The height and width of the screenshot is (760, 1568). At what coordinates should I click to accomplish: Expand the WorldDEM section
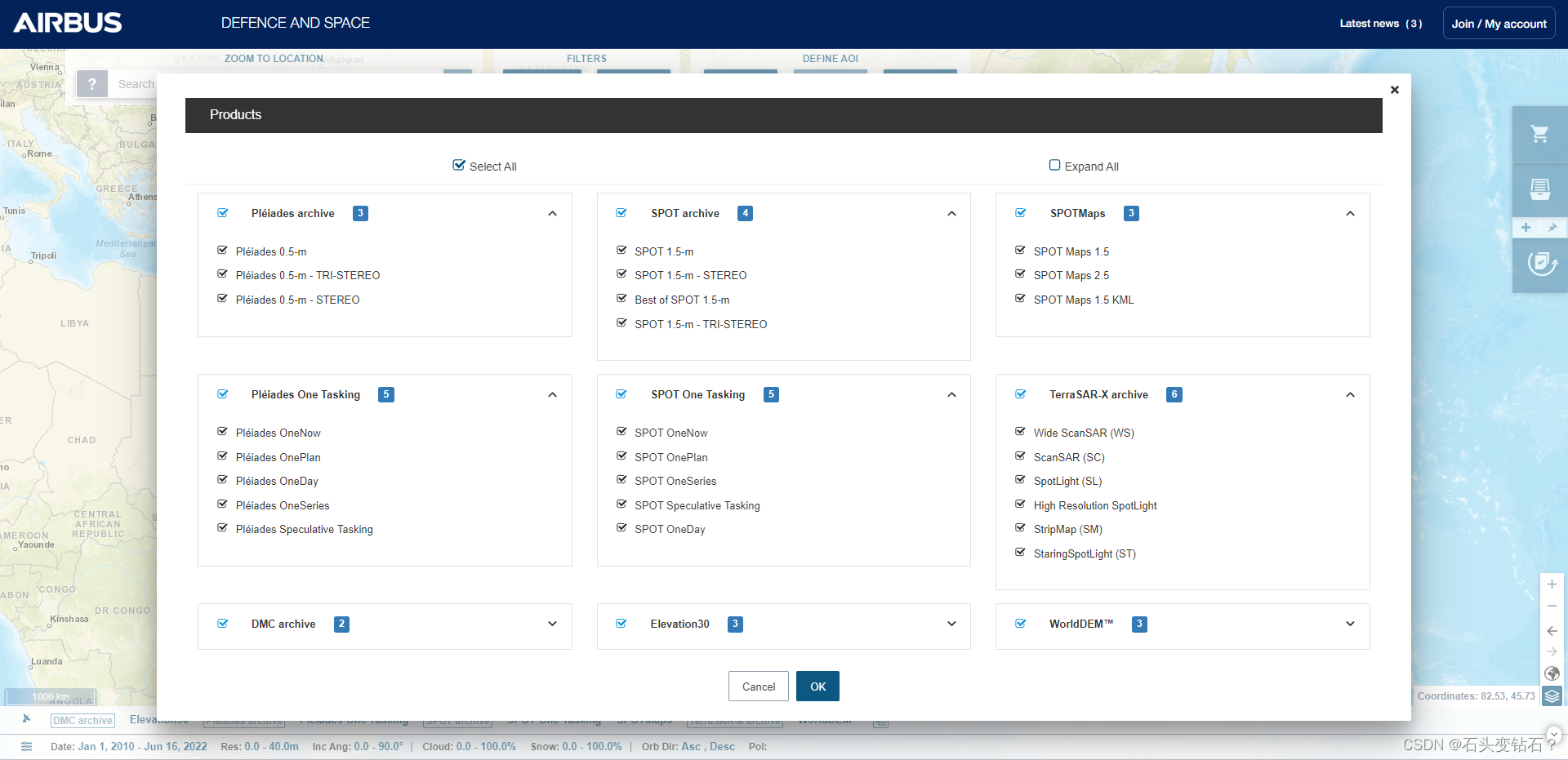1351,624
